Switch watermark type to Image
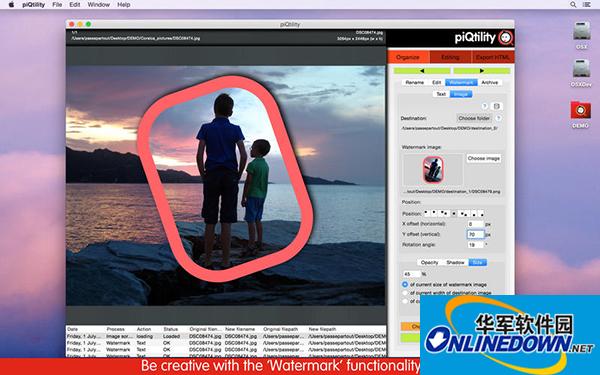Image resolution: width=600 pixels, height=375 pixels. (x=461, y=94)
